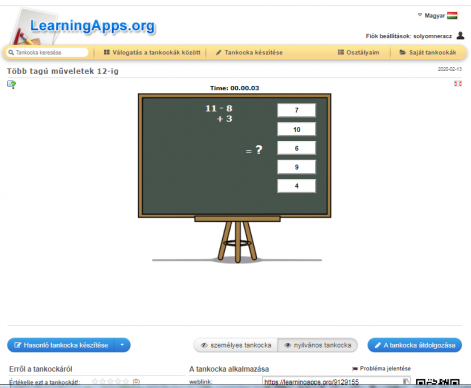The height and width of the screenshot is (388, 471).
Task: Click the Hungarian flag icon
Action: click(x=452, y=15)
